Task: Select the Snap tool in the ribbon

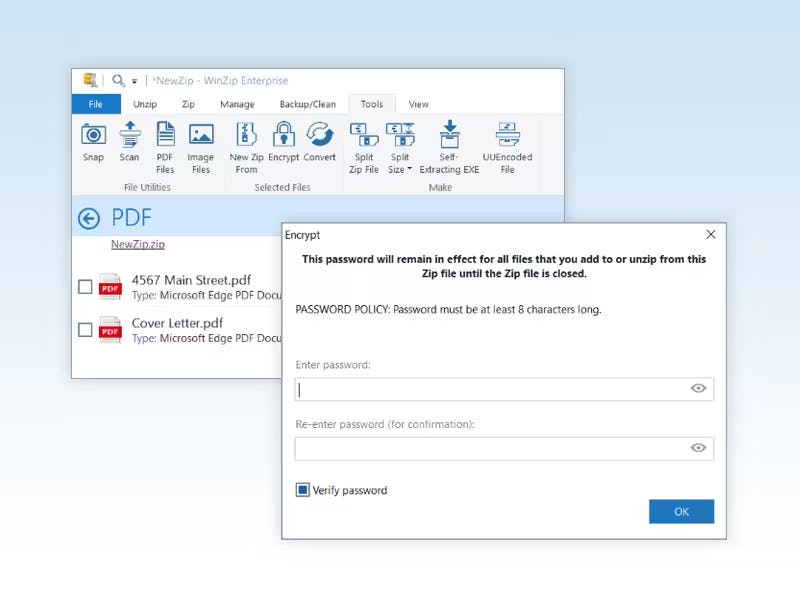Action: click(x=93, y=140)
